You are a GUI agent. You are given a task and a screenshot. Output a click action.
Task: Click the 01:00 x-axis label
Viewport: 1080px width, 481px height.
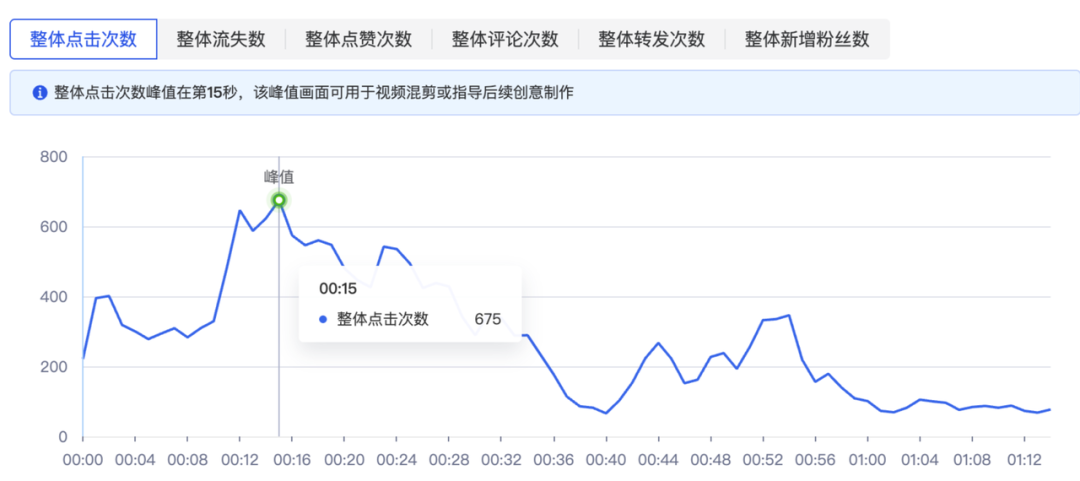(868, 460)
